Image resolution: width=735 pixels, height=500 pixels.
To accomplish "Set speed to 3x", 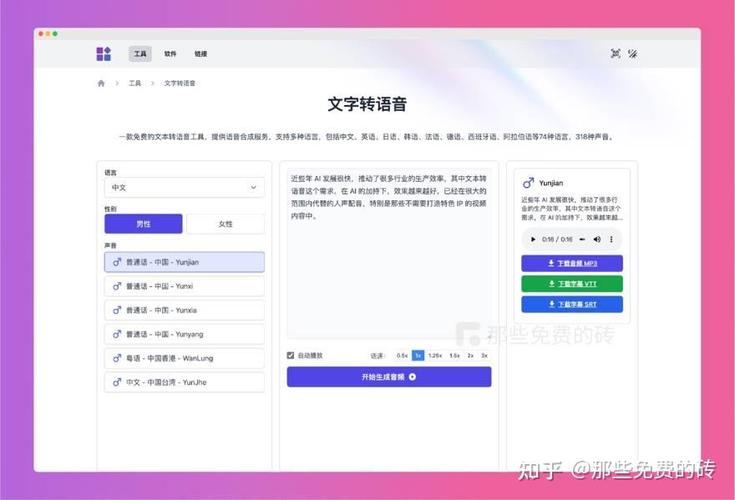I will coord(484,356).
